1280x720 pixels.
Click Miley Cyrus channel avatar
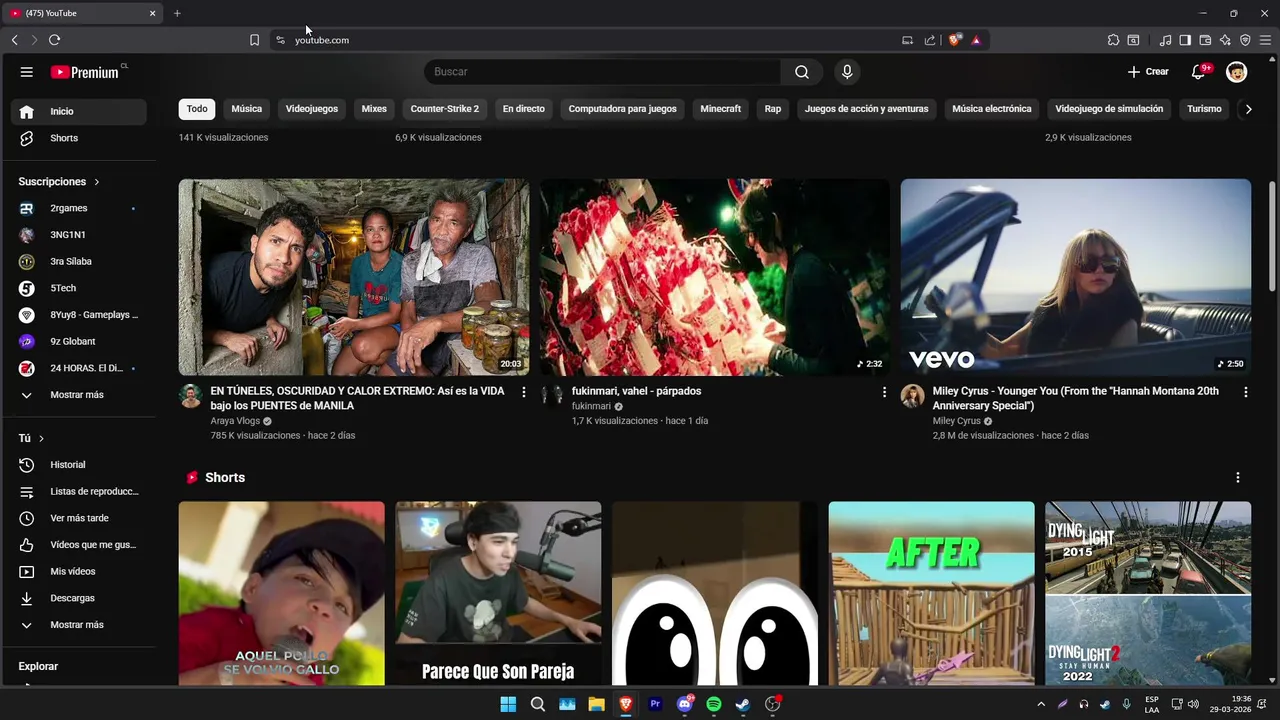pos(912,396)
